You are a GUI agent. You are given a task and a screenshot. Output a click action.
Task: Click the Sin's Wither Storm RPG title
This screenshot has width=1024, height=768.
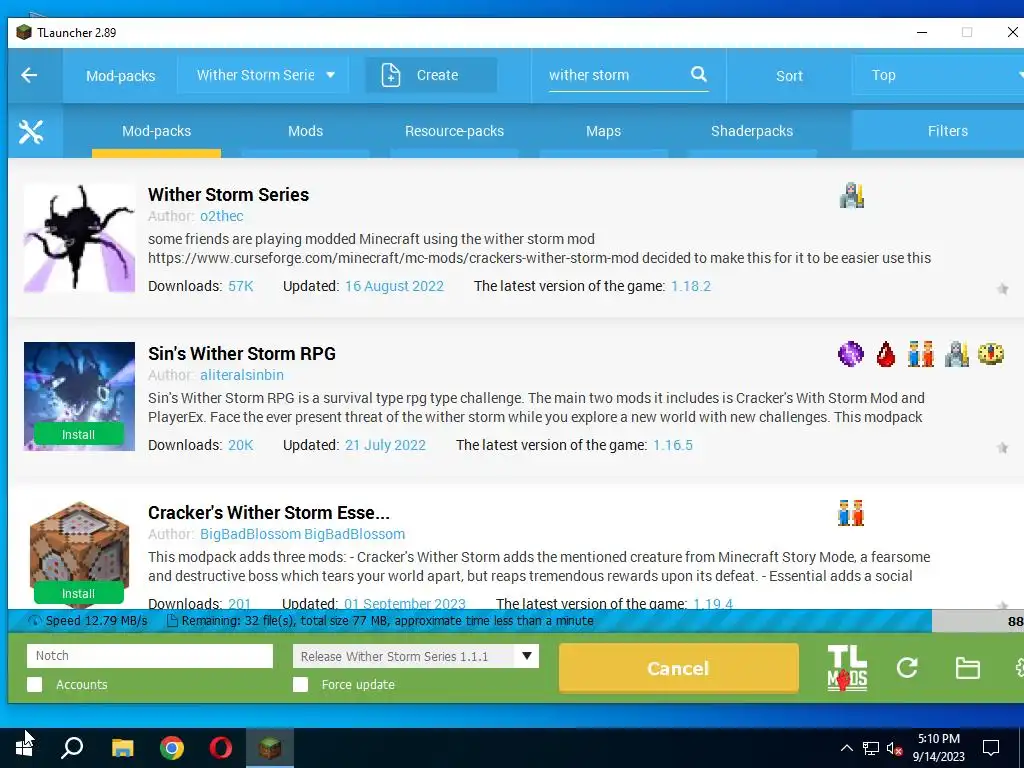click(x=242, y=354)
